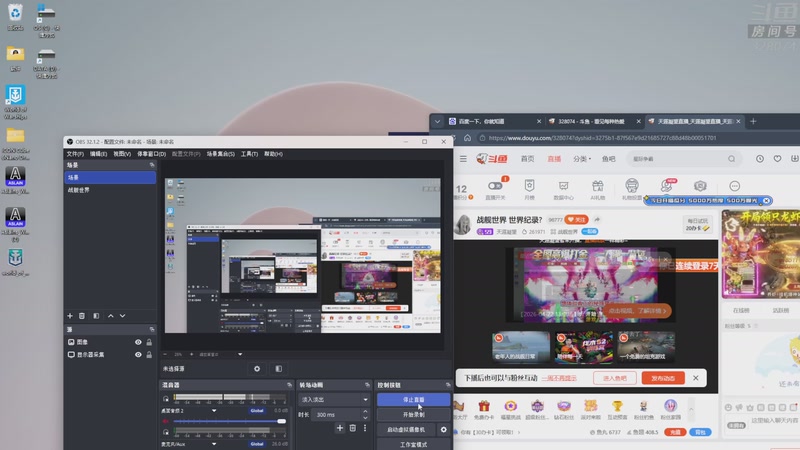Share the stream with arrow icon
The image size is (800, 450).
[596, 219]
